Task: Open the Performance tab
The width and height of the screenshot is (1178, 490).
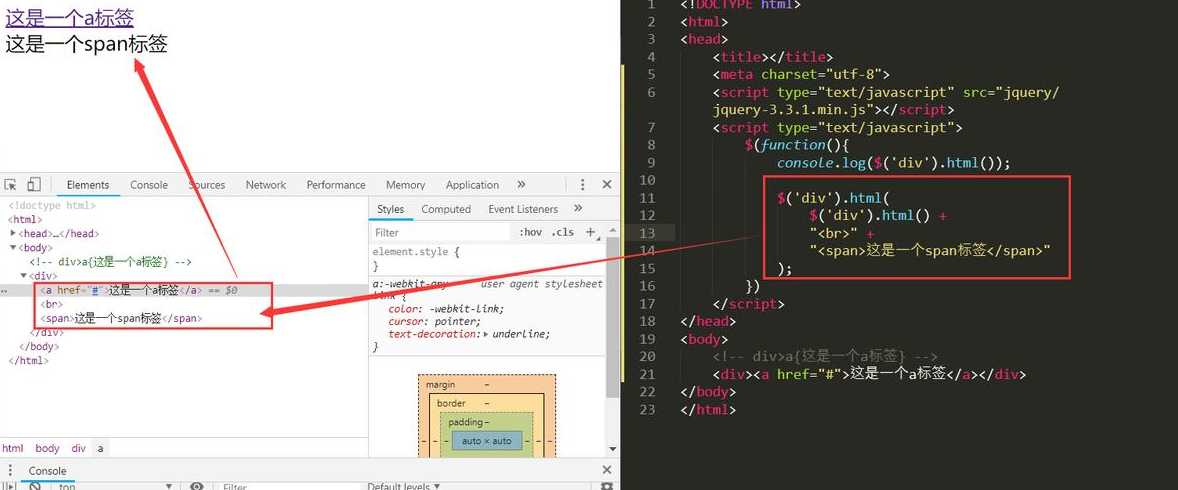Action: point(336,185)
